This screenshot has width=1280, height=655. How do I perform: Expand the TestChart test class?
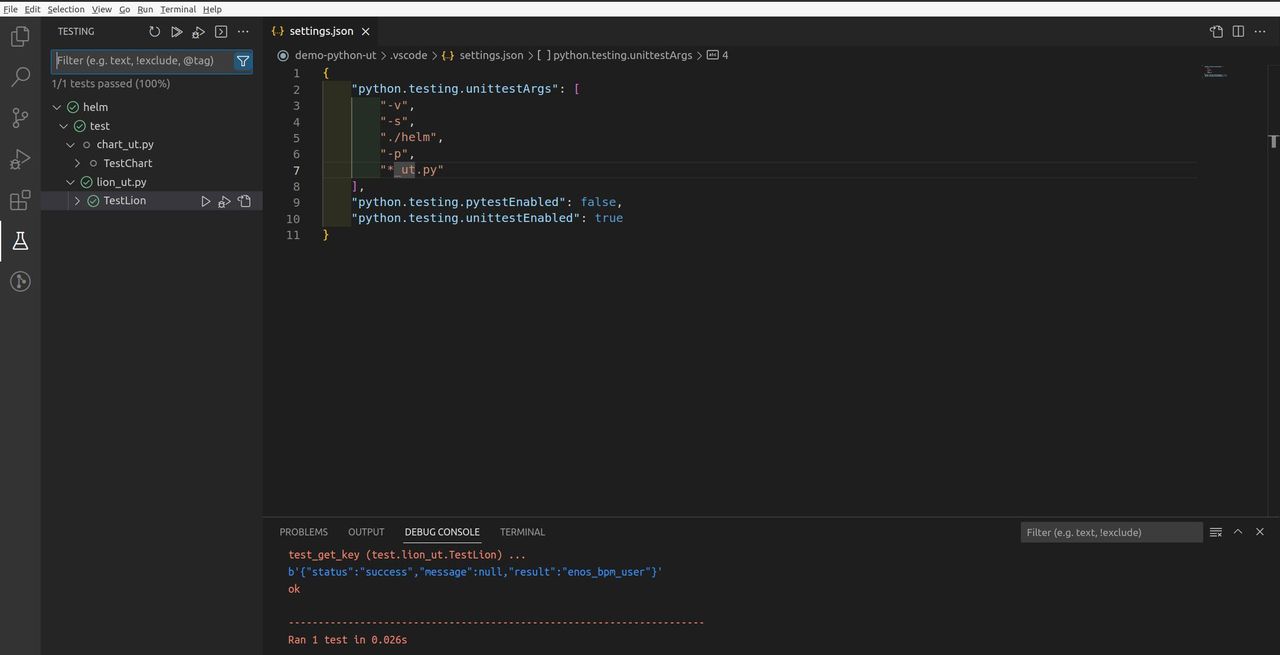[77, 163]
